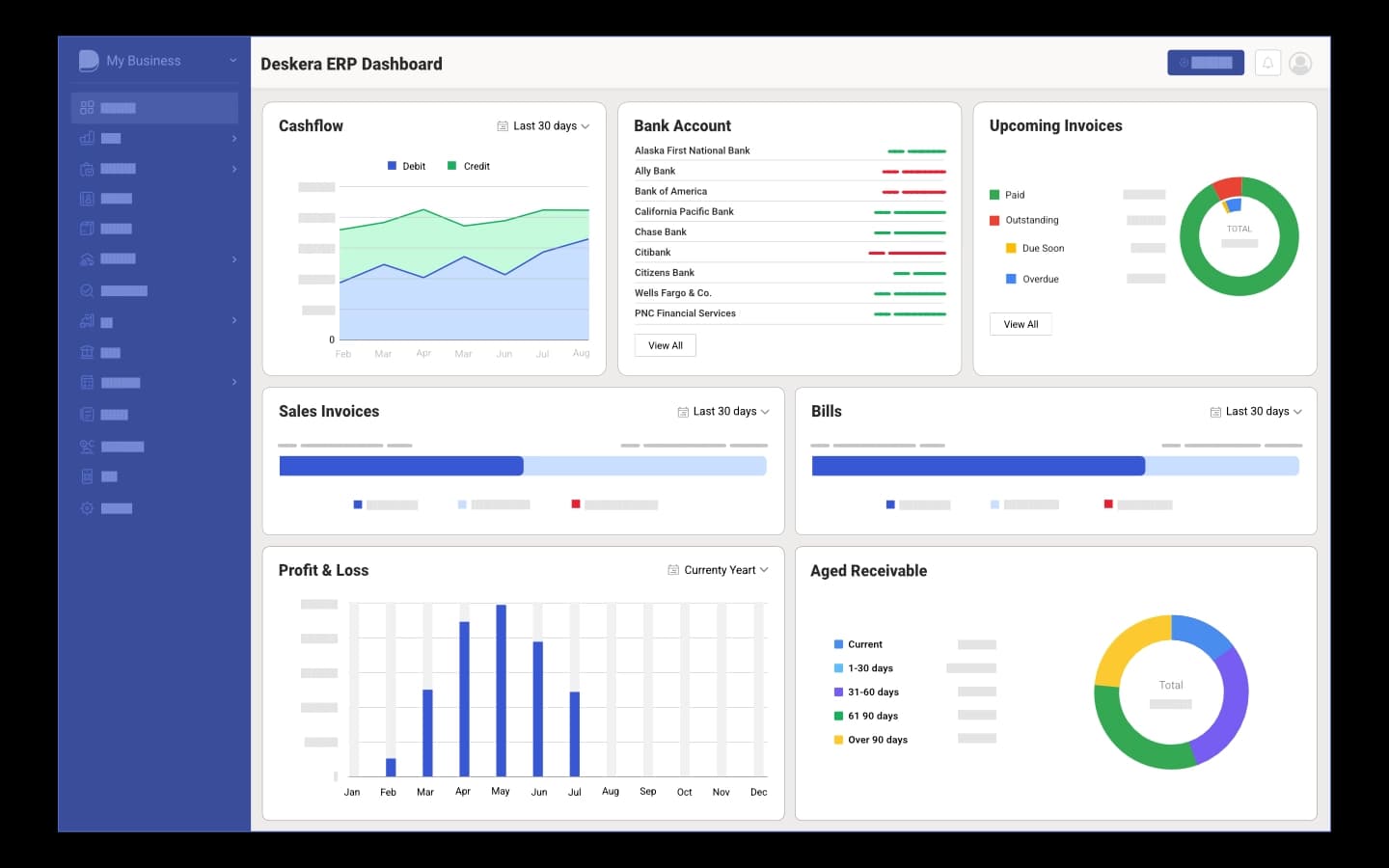Select the Chase Bank account row
Image resolution: width=1389 pixels, height=868 pixels.
tap(789, 232)
